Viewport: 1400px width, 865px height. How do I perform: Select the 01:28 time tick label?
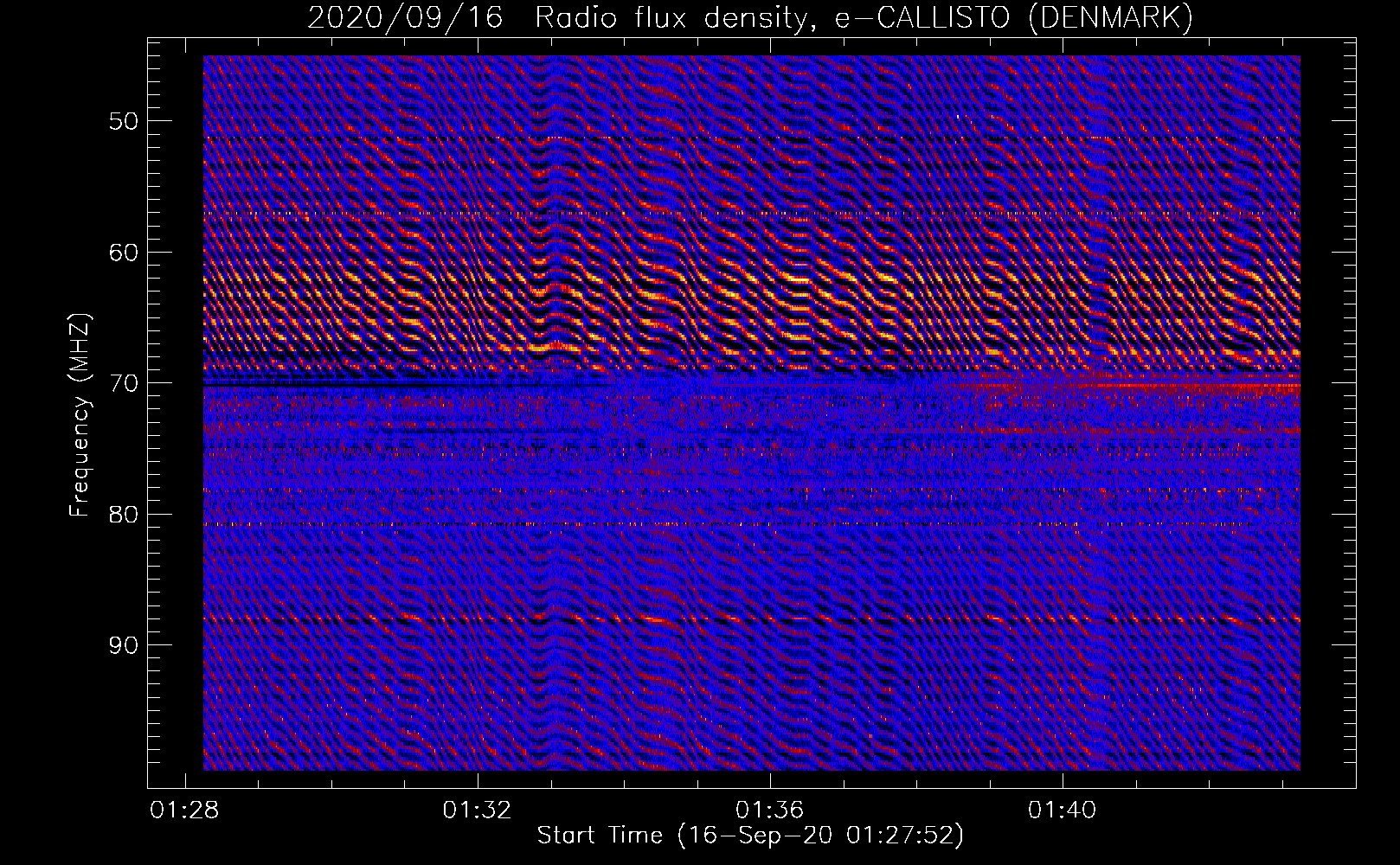click(x=184, y=811)
